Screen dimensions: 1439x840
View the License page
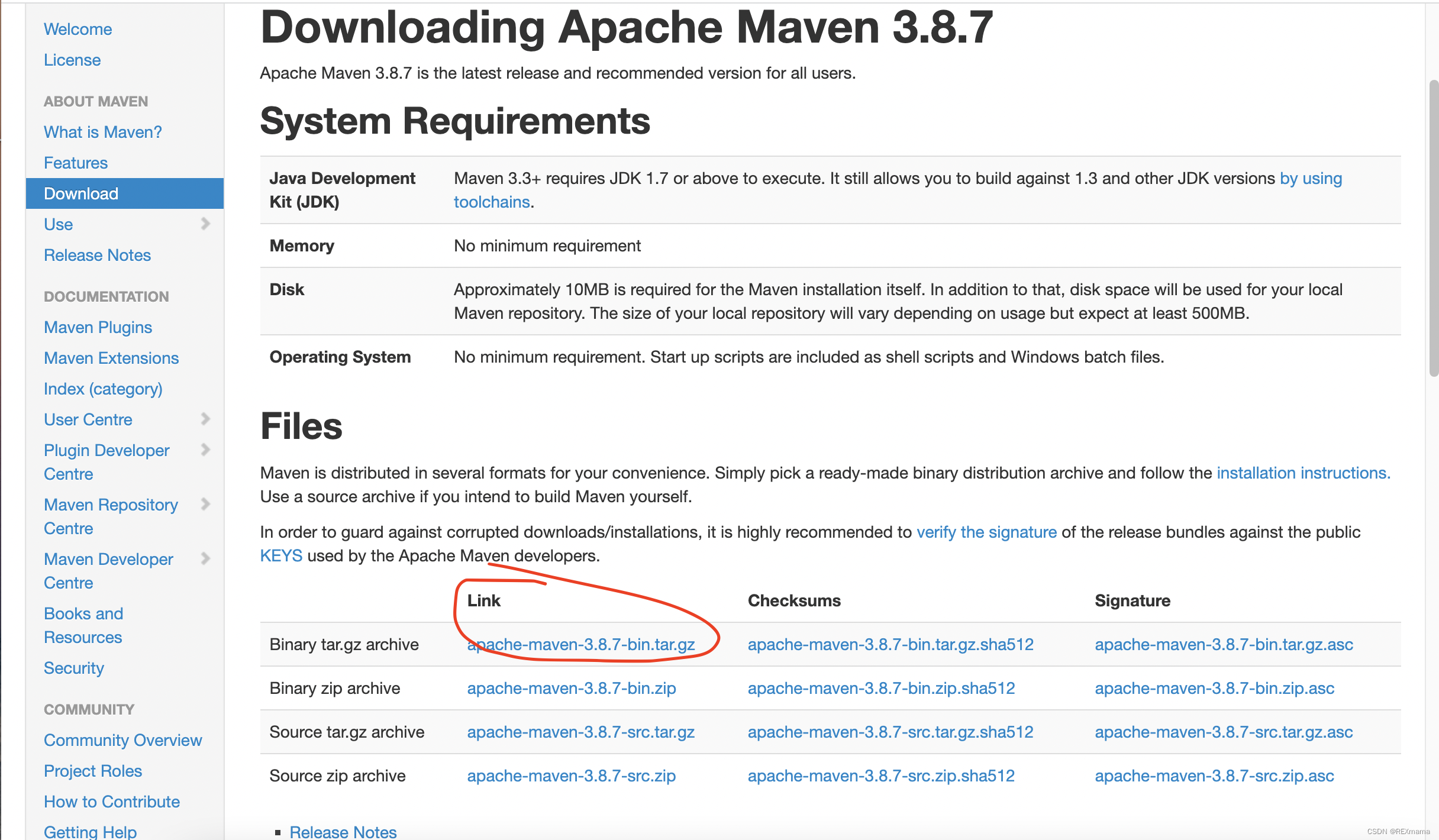click(72, 60)
